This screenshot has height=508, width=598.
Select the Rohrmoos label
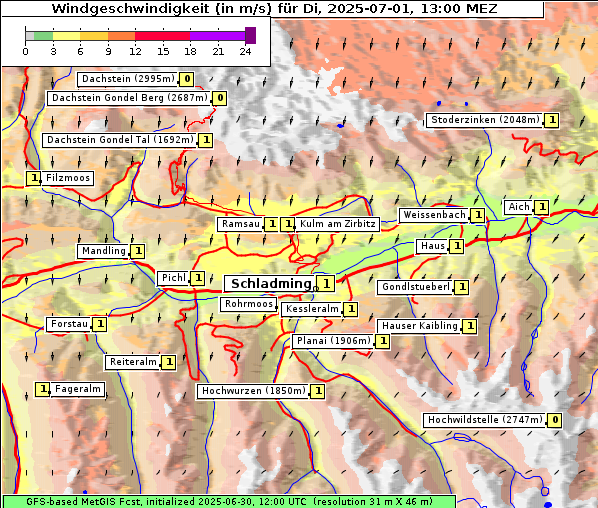point(249,304)
